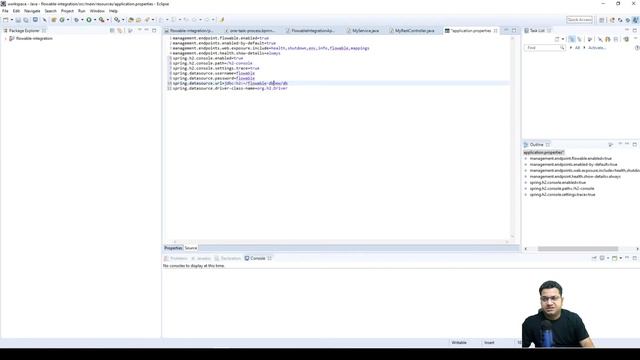The width and height of the screenshot is (640, 360).
Task: Toggle Scheduled view in Task List
Action: click(x=579, y=39)
